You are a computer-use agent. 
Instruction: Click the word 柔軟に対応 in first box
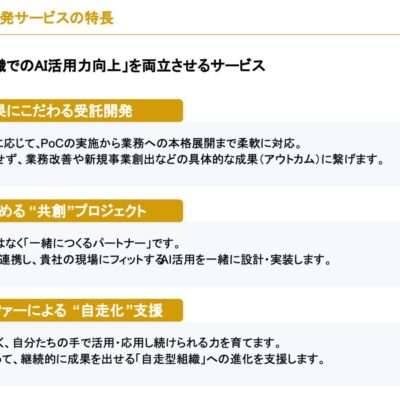(x=267, y=144)
